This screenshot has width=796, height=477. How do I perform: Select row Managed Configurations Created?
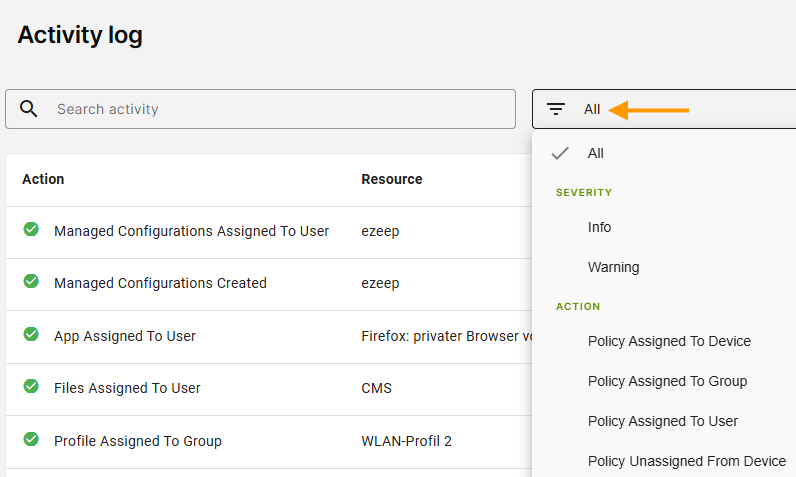tap(269, 284)
